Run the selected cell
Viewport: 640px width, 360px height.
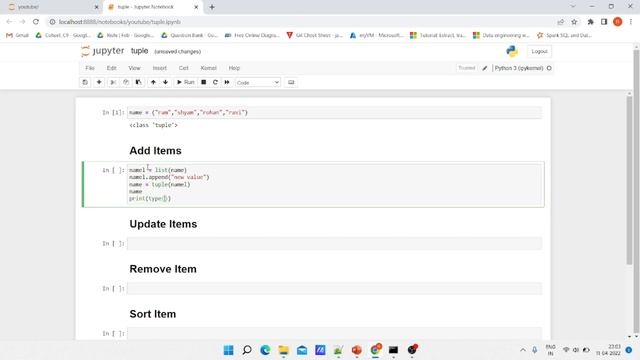185,82
